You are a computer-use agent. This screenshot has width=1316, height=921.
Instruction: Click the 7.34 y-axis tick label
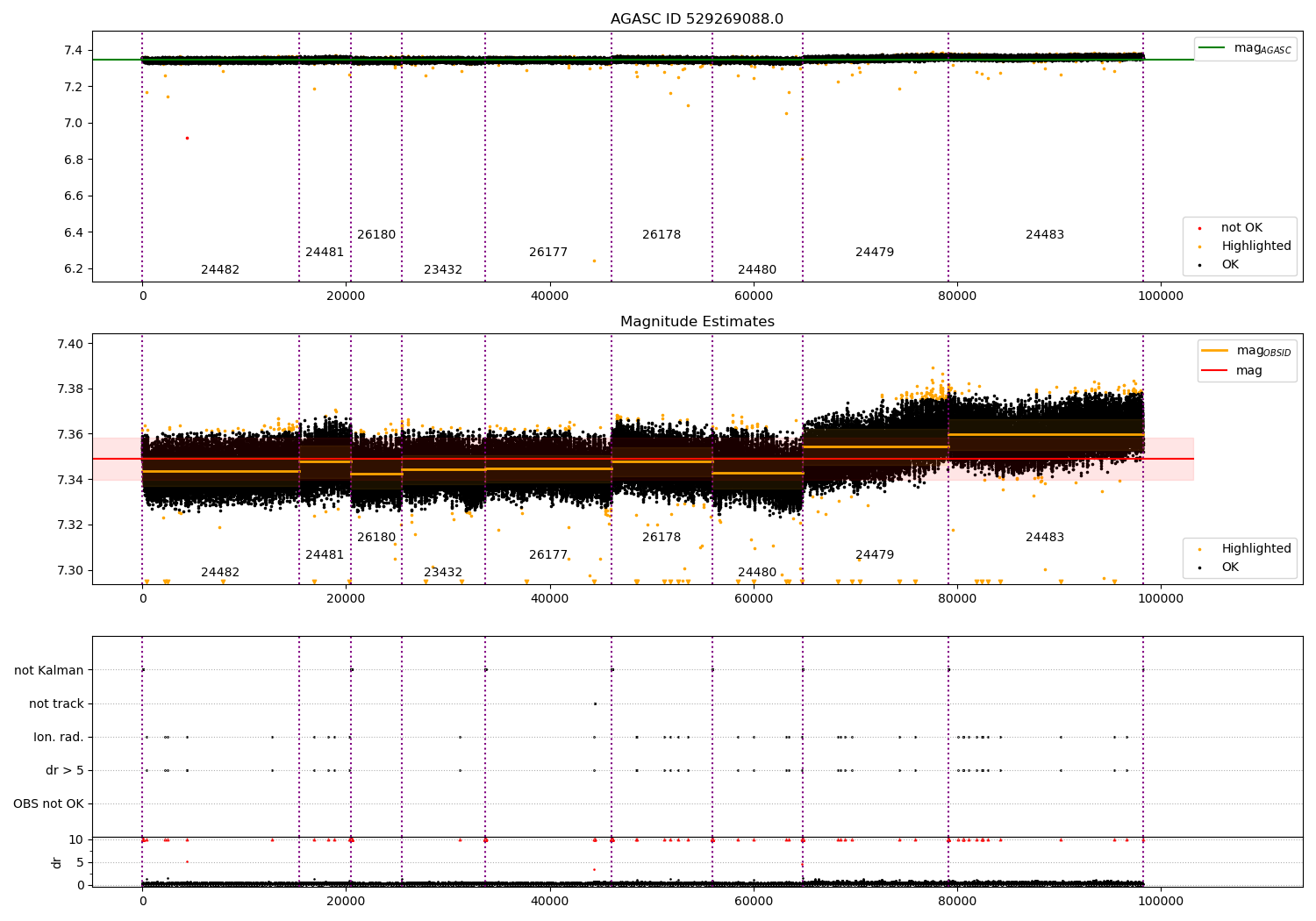pyautogui.click(x=70, y=480)
